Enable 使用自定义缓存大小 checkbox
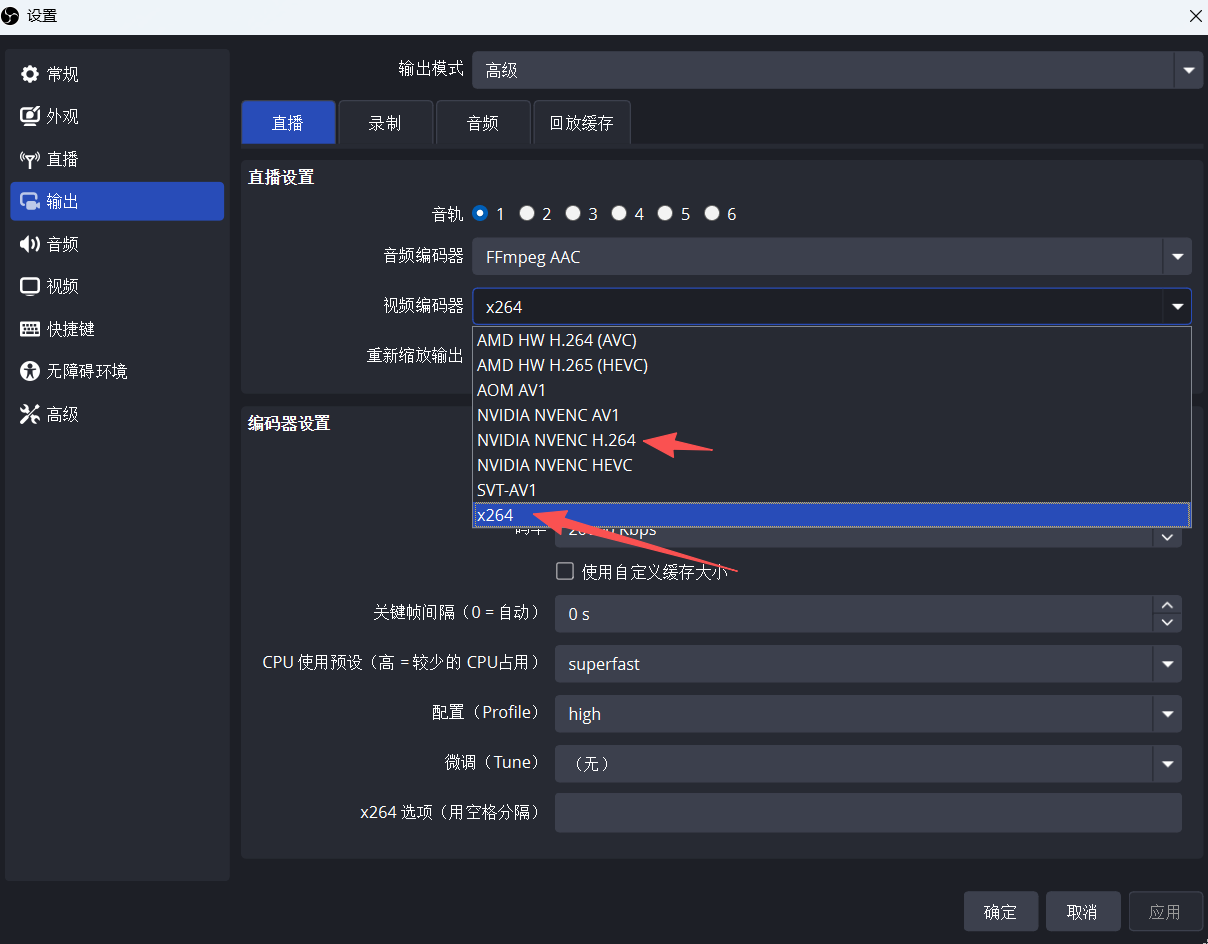Image resolution: width=1208 pixels, height=944 pixels. pos(565,572)
